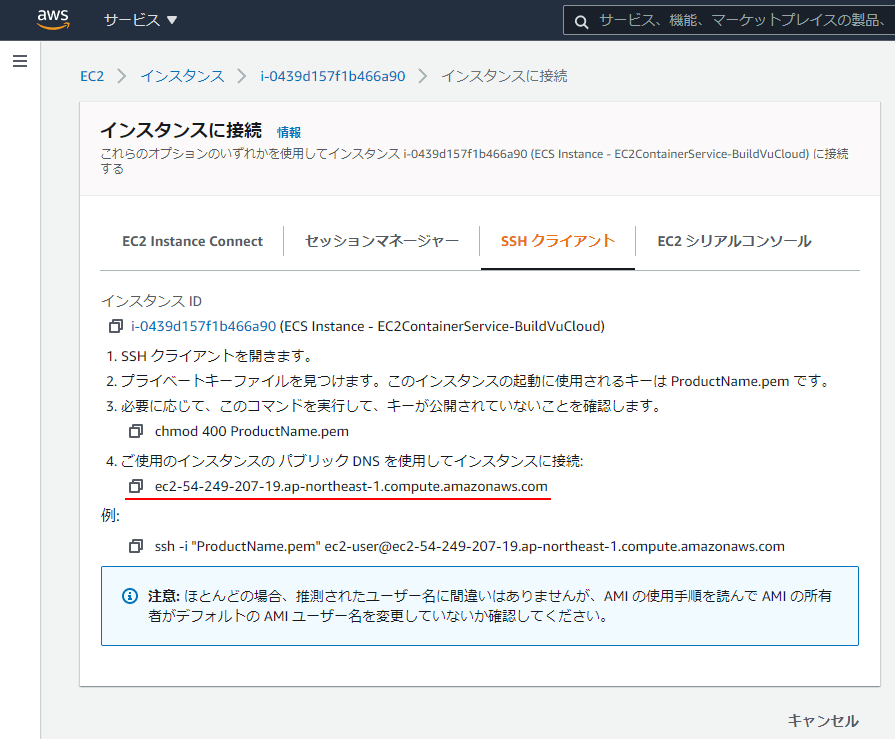
Task: Switch to EC2 シリアルコンソール tab
Action: tap(734, 241)
